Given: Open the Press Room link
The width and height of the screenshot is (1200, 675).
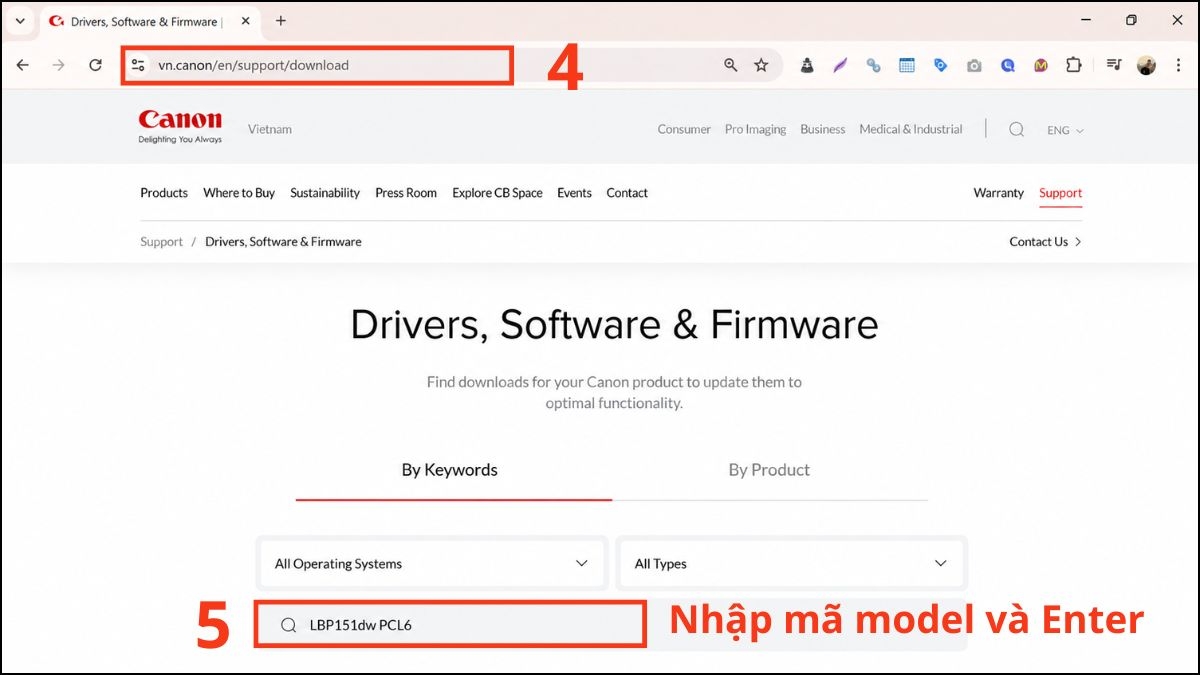Looking at the screenshot, I should pos(406,193).
